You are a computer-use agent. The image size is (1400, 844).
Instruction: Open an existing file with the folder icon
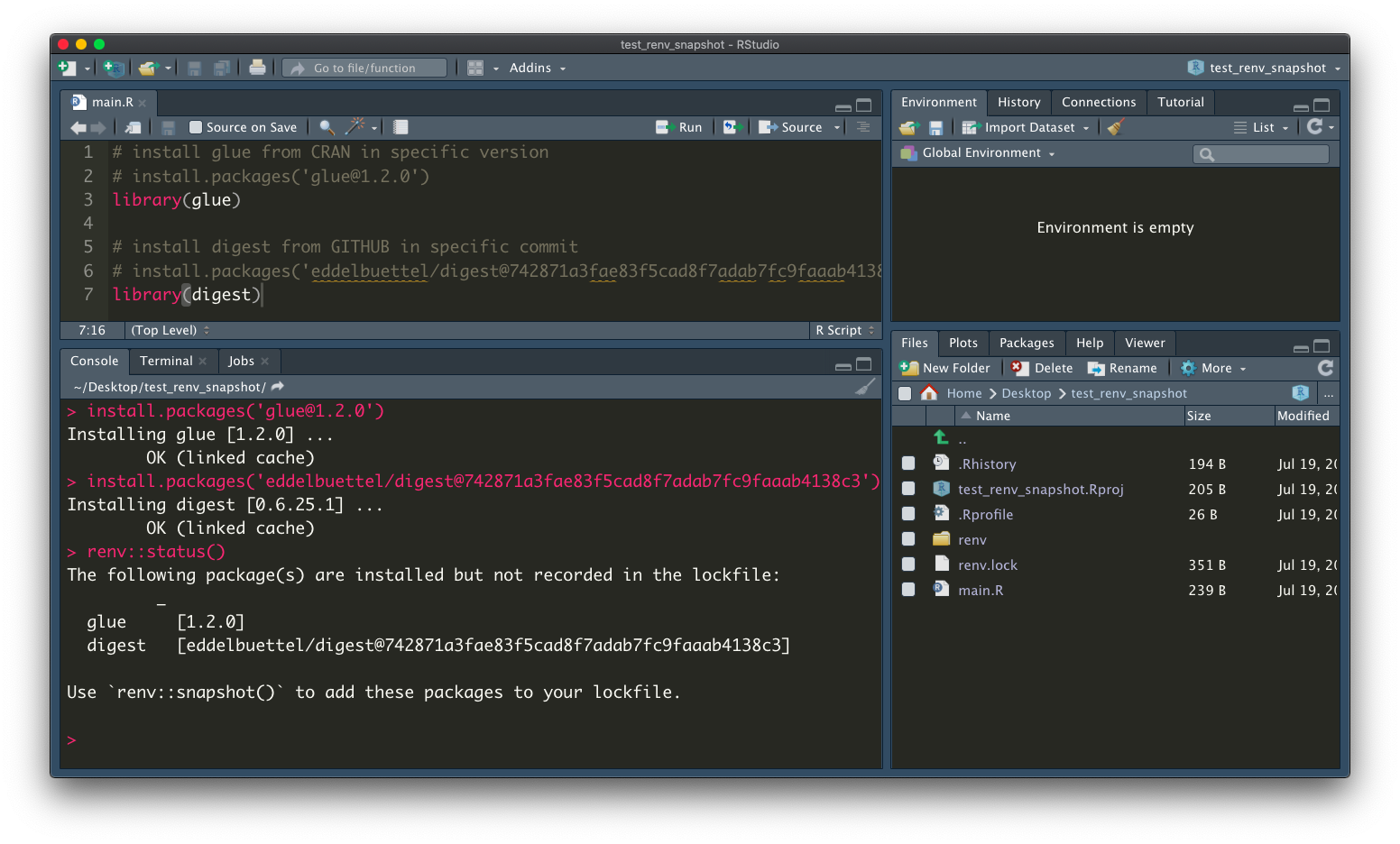pos(148,68)
